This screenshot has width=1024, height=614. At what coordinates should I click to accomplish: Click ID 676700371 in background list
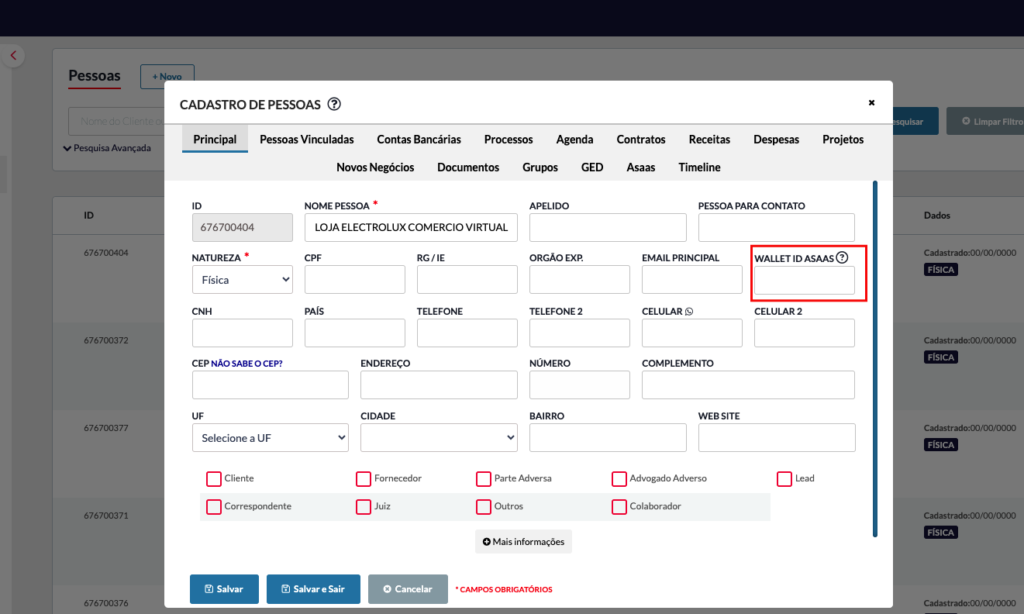(x=106, y=515)
